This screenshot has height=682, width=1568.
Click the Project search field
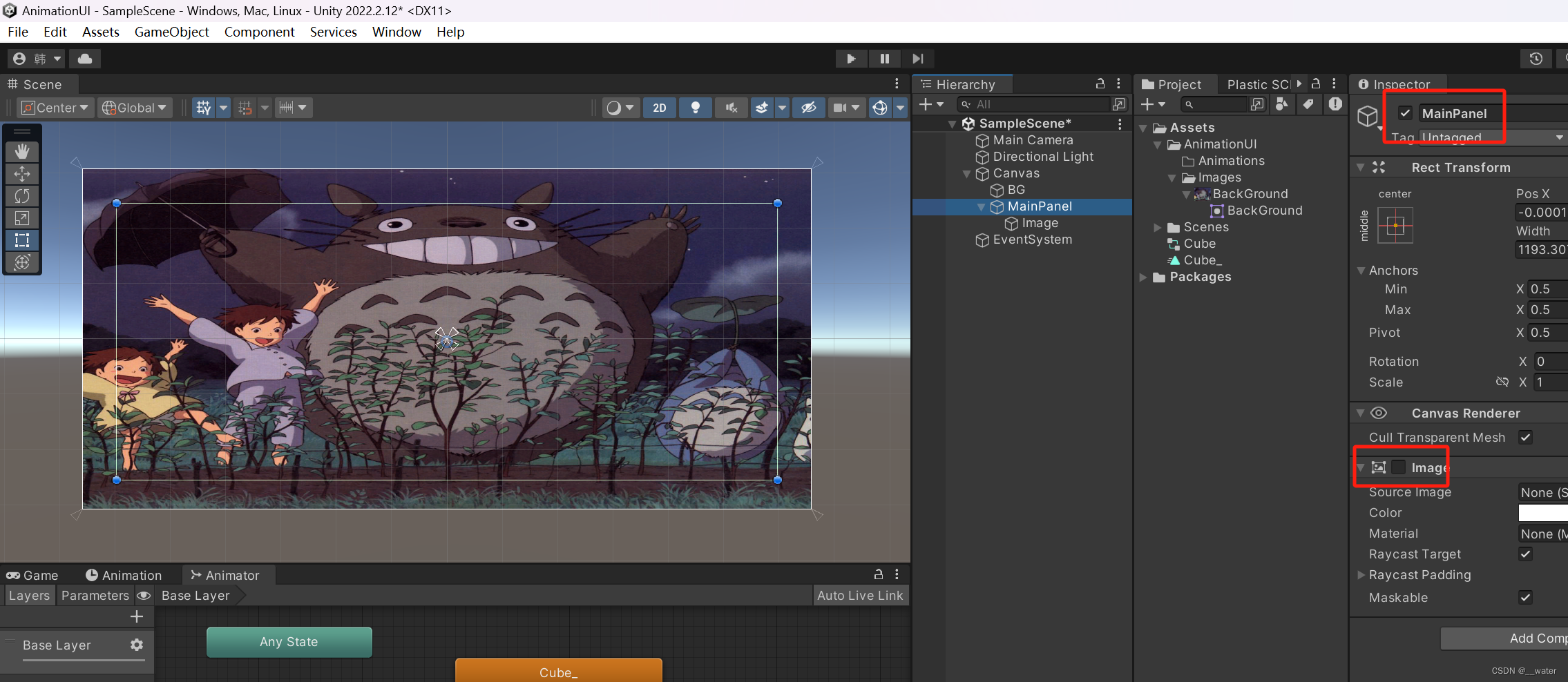1214,104
